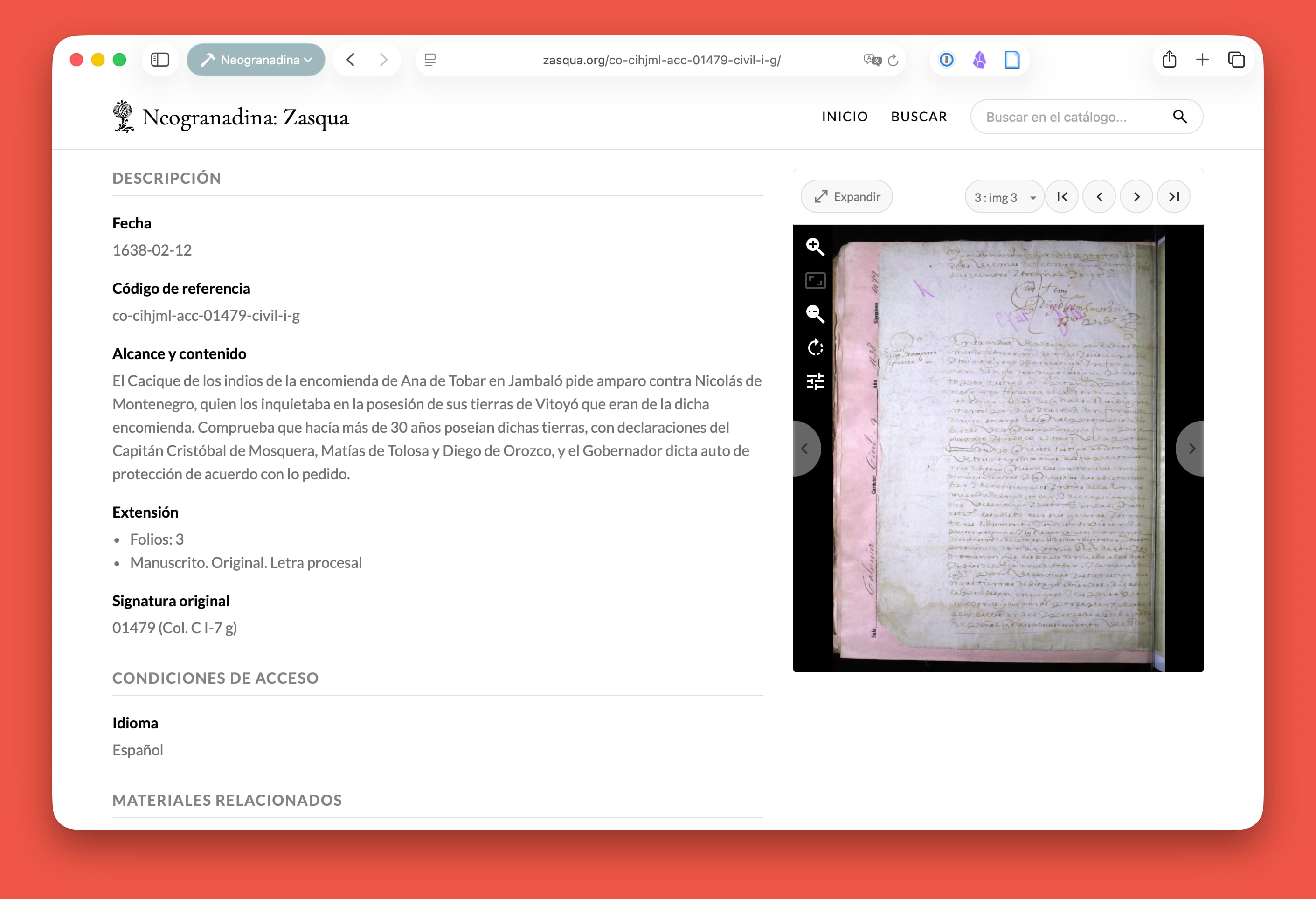Toggle the Safari sidebar
Viewport: 1316px width, 899px height.
tap(160, 60)
